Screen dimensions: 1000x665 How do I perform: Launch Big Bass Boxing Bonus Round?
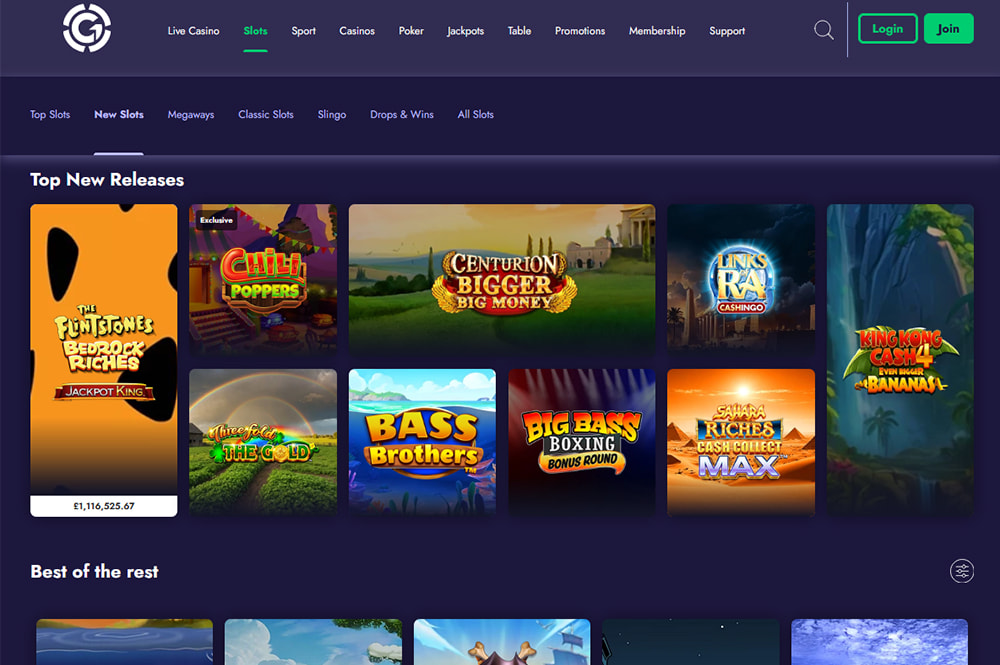582,442
